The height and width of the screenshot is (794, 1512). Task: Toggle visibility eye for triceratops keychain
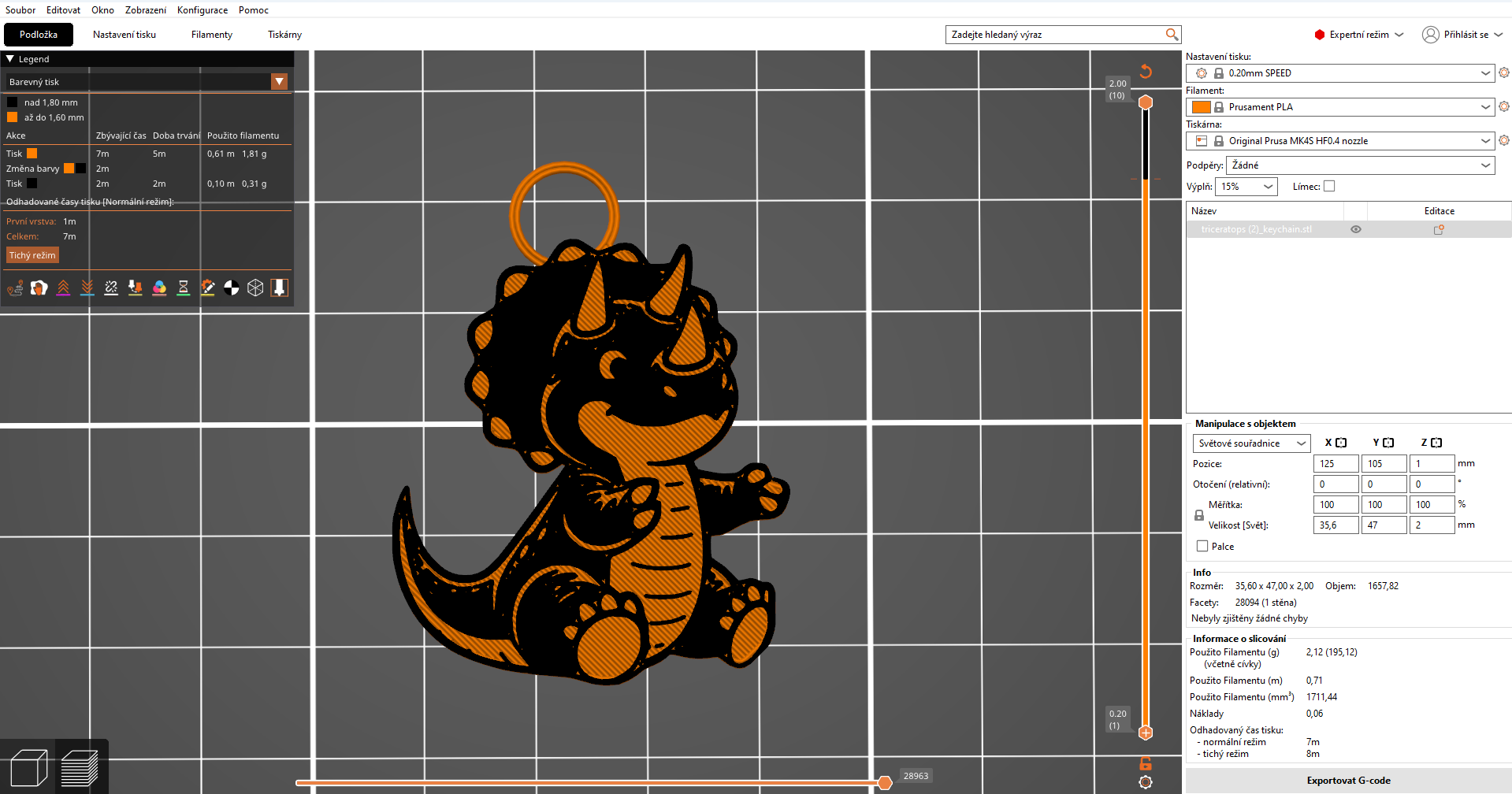click(x=1356, y=229)
